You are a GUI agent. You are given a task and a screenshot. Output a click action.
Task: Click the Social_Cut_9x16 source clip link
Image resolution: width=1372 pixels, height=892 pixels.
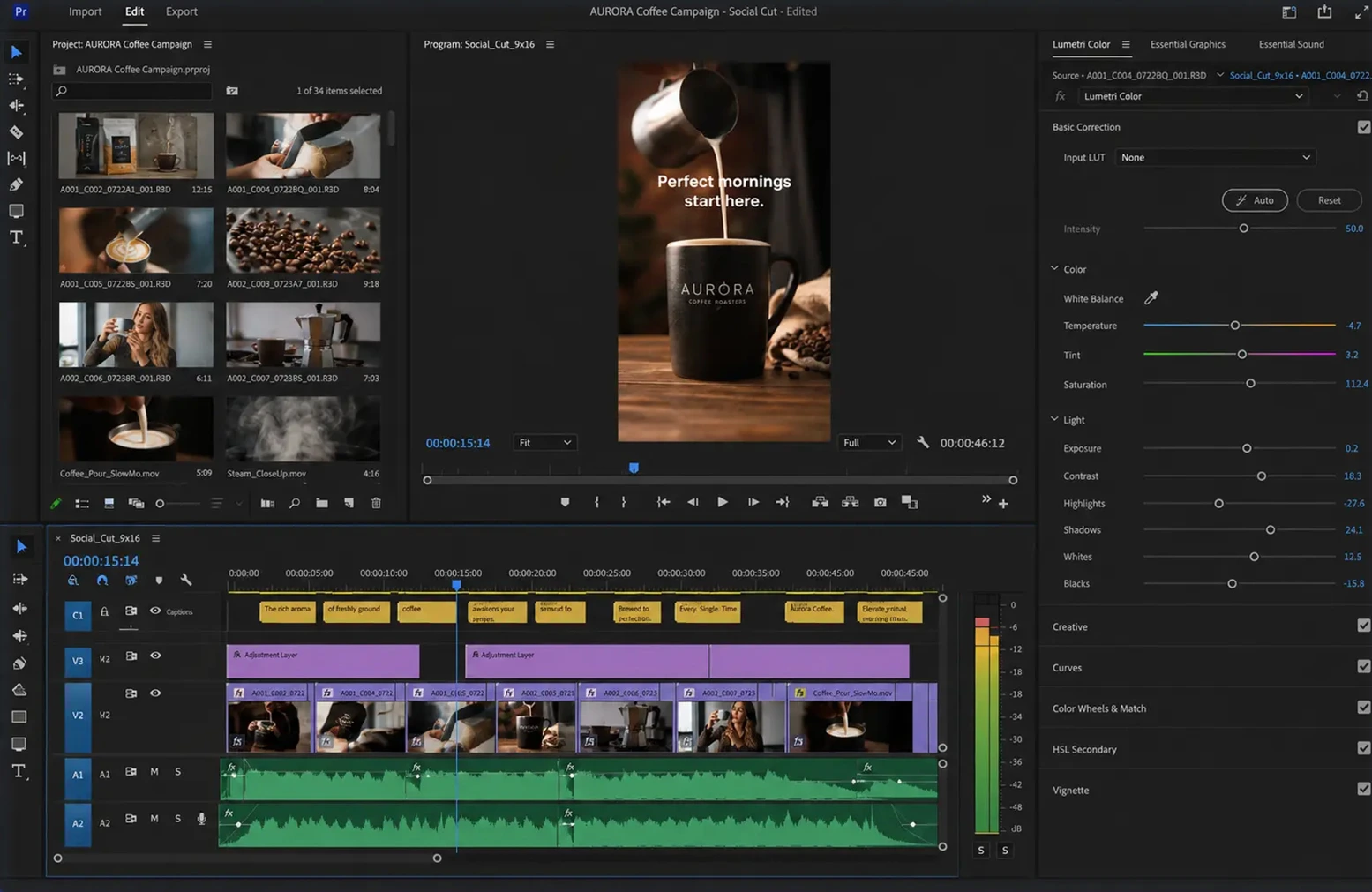pyautogui.click(x=1301, y=75)
